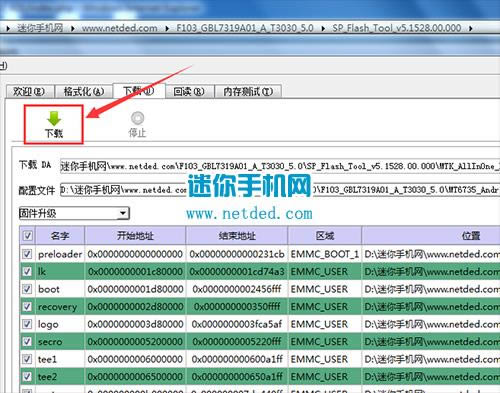Expand the arrow after www.netded.com breadcrumb
Screen dimensions: 500x393
167,29
